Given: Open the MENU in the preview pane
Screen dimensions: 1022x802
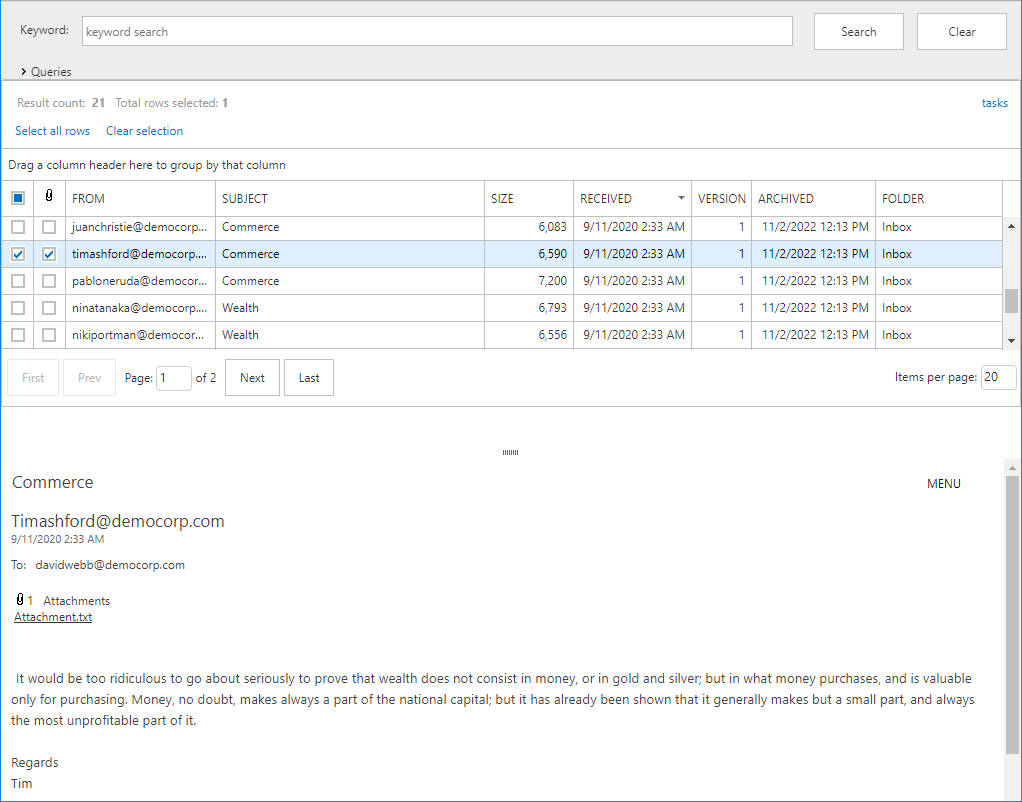Looking at the screenshot, I should coord(943,484).
